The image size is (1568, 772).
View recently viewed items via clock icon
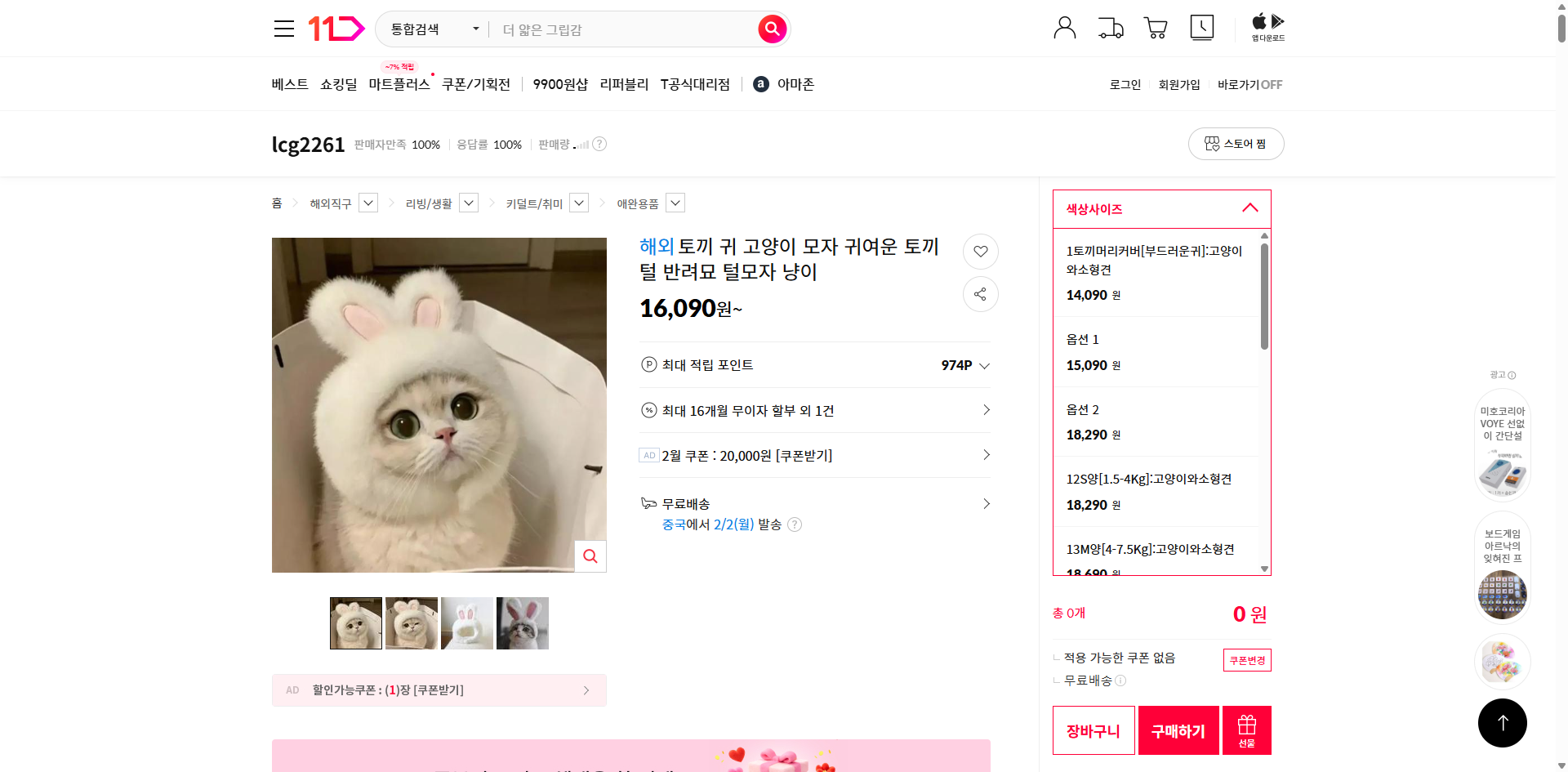[x=1201, y=27]
